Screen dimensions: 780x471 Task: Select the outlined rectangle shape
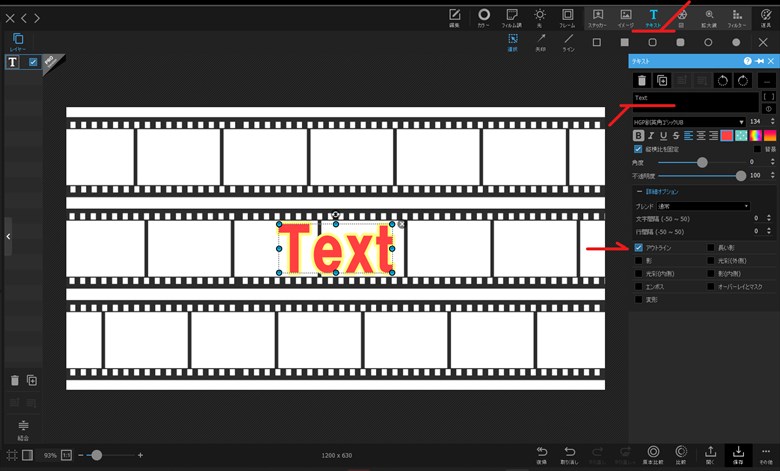point(596,42)
